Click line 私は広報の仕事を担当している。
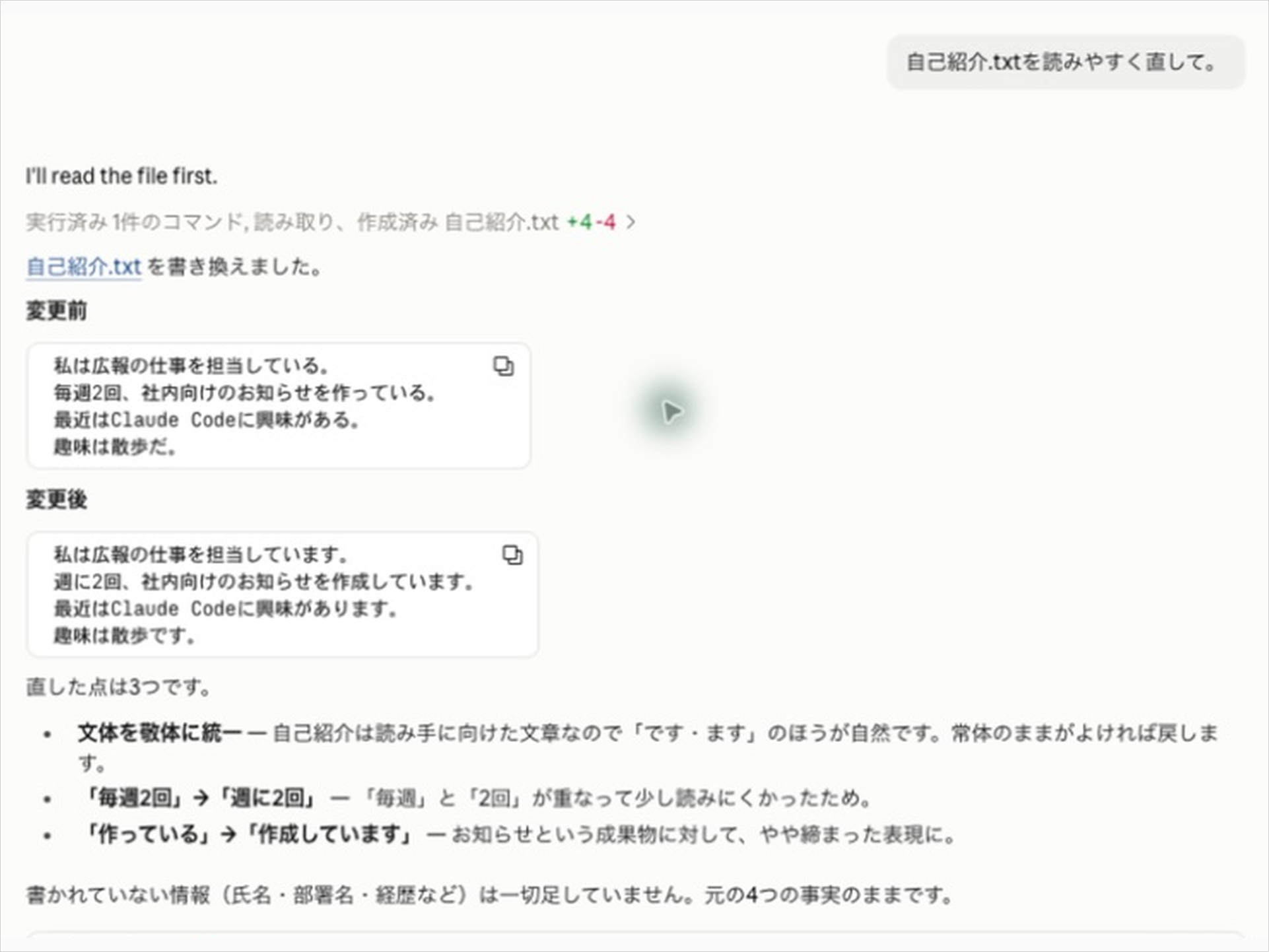Image resolution: width=1269 pixels, height=952 pixels. pyautogui.click(x=191, y=366)
